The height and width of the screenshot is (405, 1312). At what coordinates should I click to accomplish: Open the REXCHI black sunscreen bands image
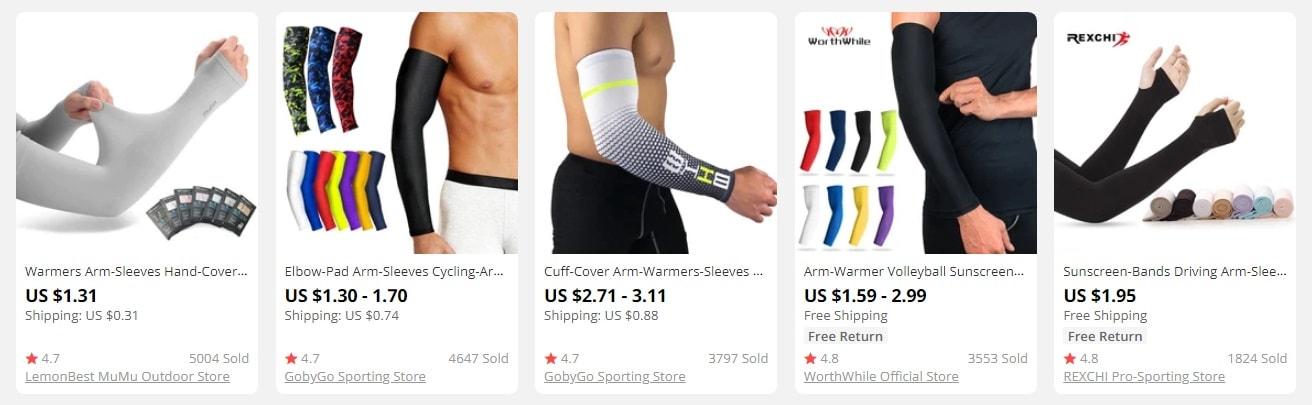pyautogui.click(x=1175, y=133)
